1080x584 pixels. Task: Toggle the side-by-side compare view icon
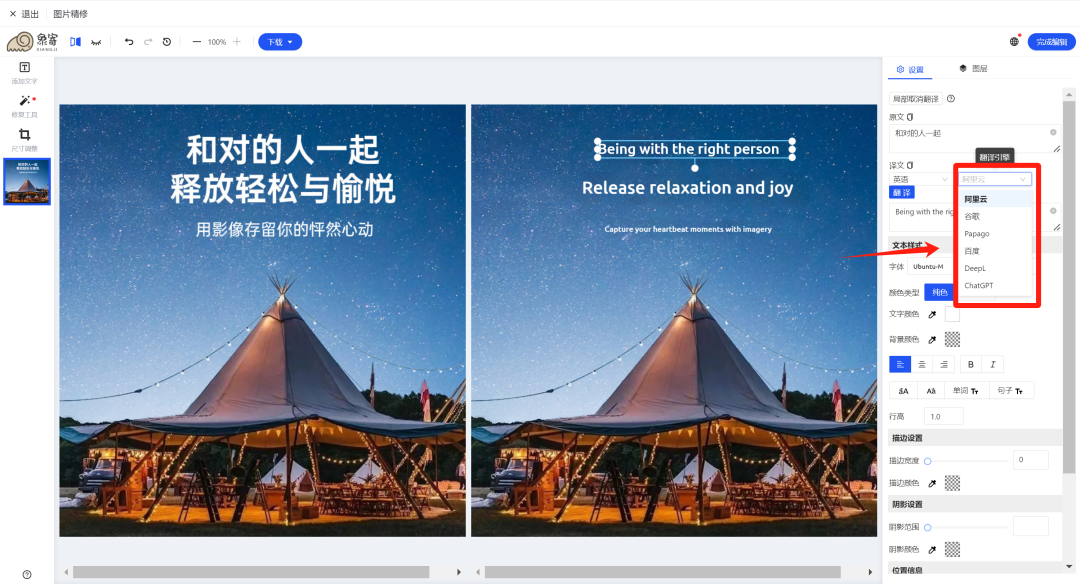[75, 42]
